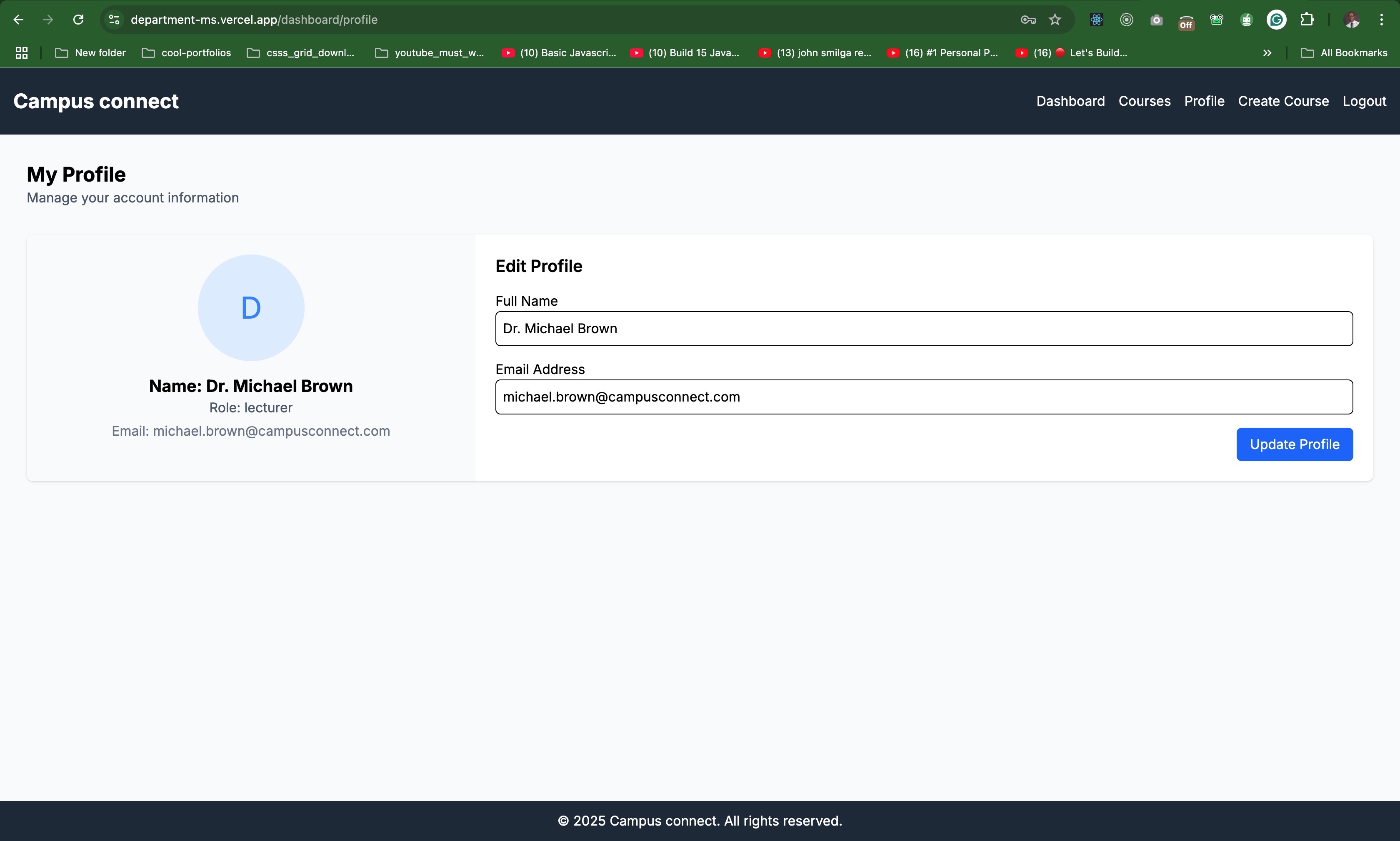Open the All Bookmarks folder
Screen dimensions: 1400x841
(1345, 53)
